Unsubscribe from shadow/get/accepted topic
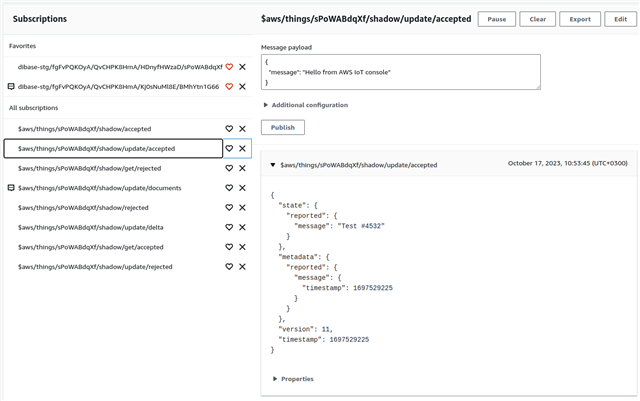The height and width of the screenshot is (401, 640). tap(242, 247)
